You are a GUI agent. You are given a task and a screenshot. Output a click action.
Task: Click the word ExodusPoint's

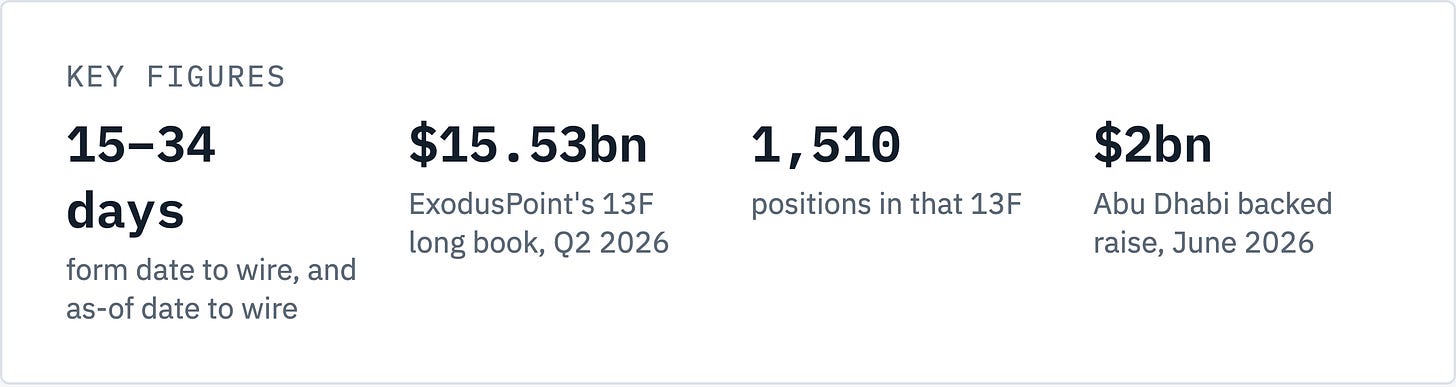[502, 204]
